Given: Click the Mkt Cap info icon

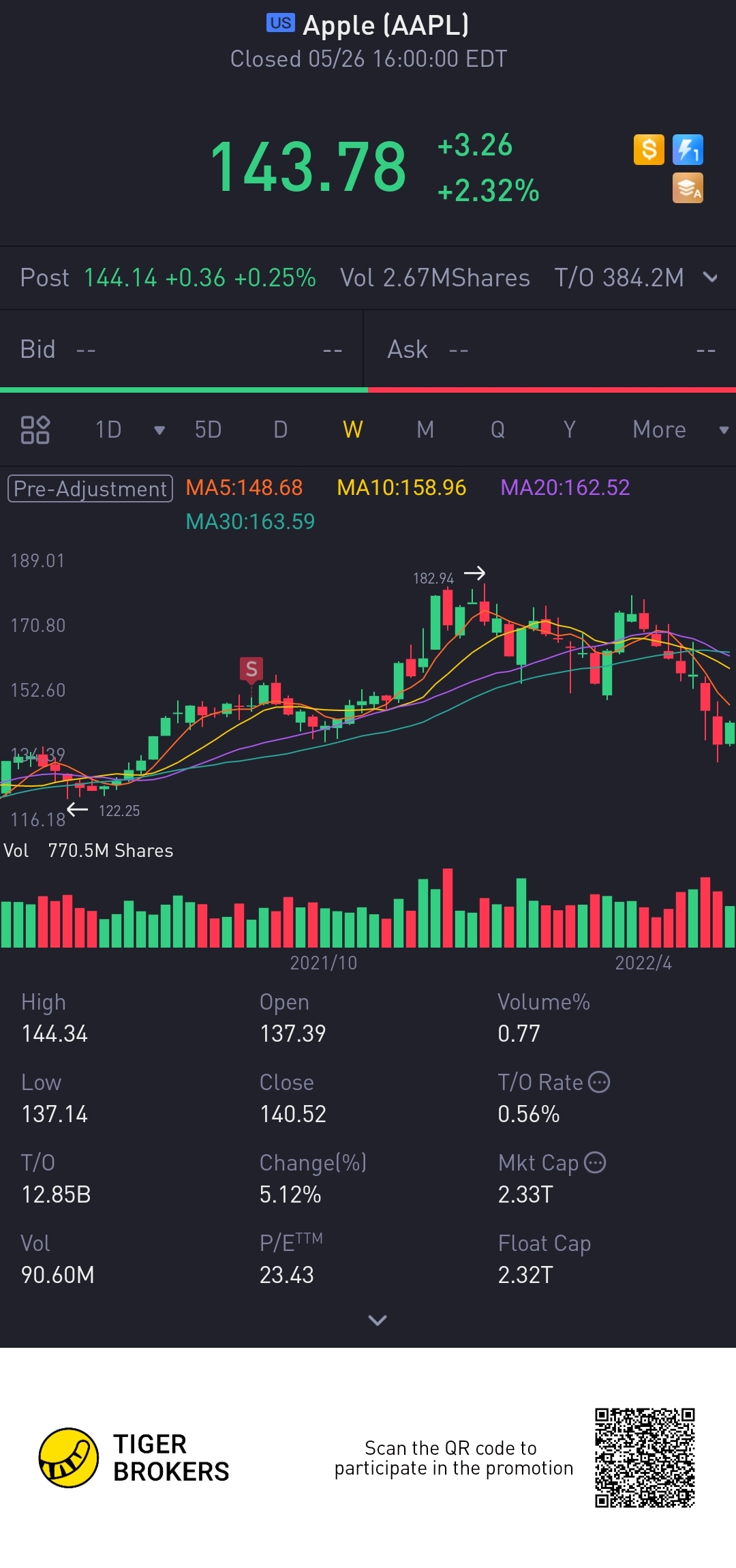Looking at the screenshot, I should pyautogui.click(x=595, y=1162).
